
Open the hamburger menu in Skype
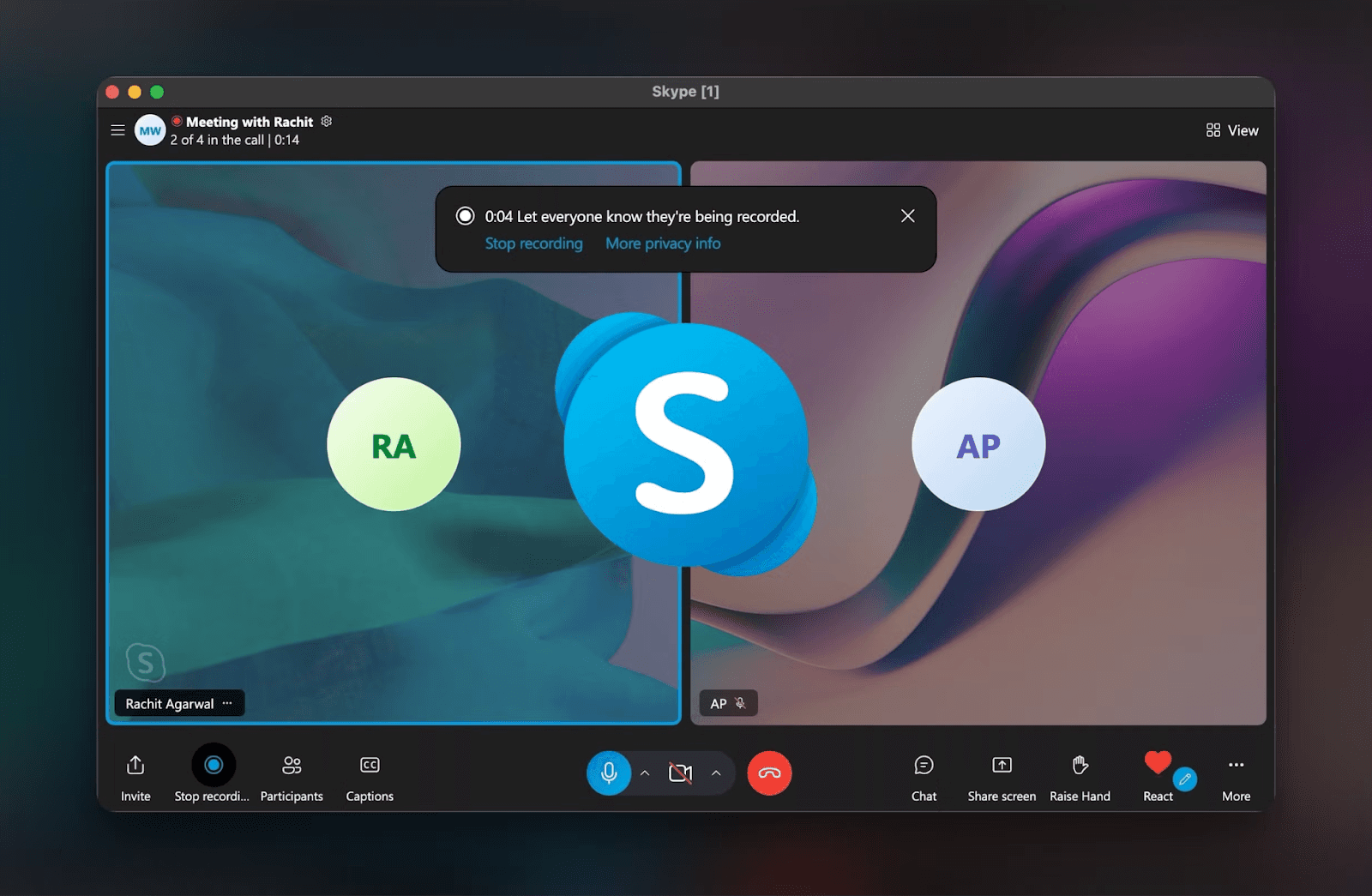coord(117,130)
